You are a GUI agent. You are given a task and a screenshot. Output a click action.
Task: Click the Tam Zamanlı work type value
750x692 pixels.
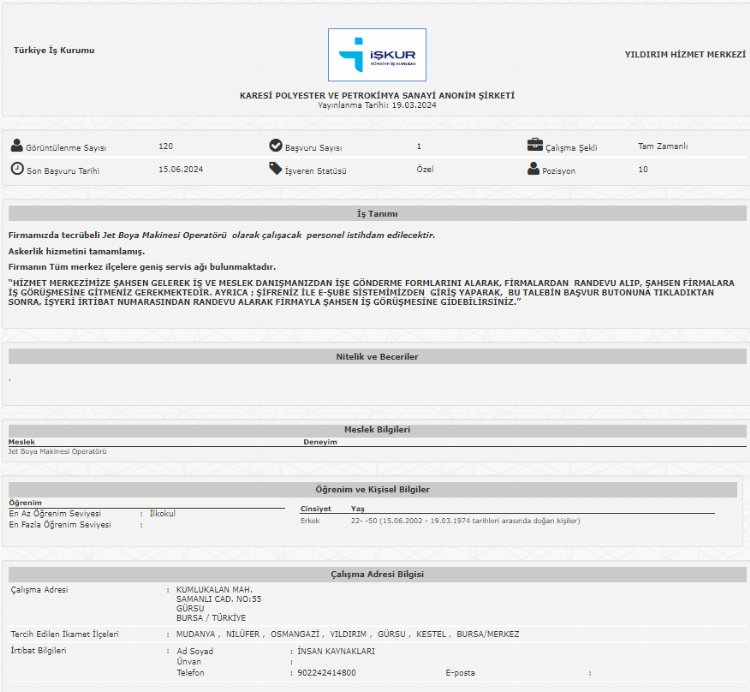click(662, 146)
